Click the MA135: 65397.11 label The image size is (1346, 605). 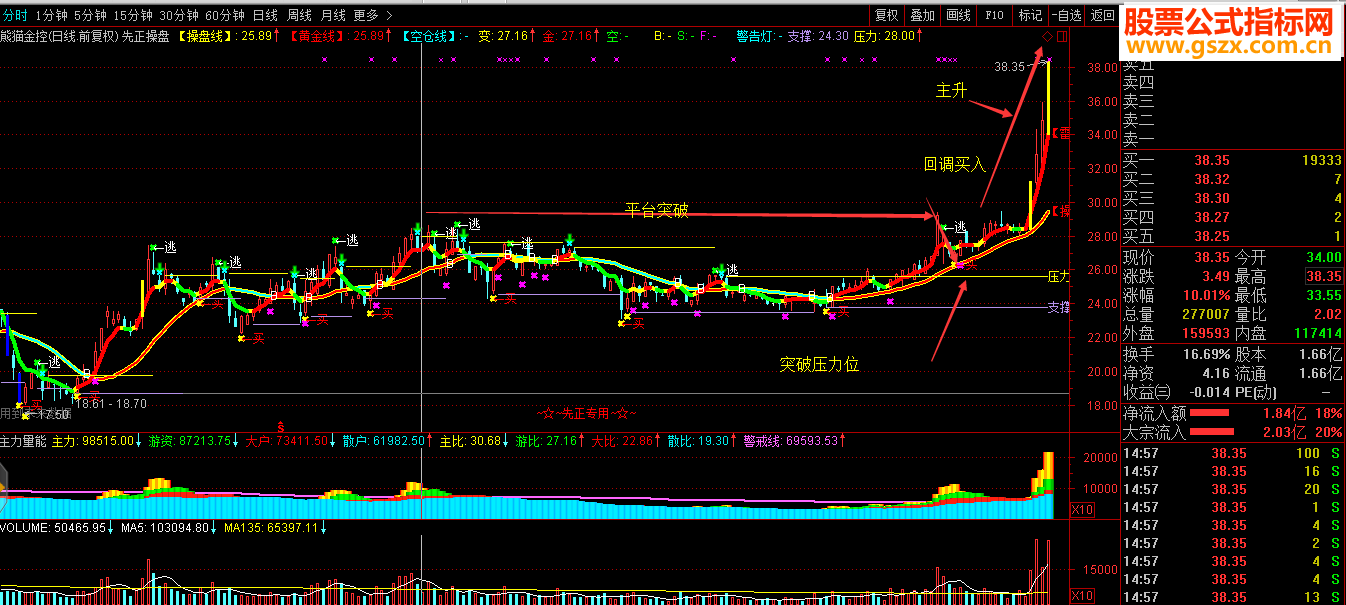[270, 527]
